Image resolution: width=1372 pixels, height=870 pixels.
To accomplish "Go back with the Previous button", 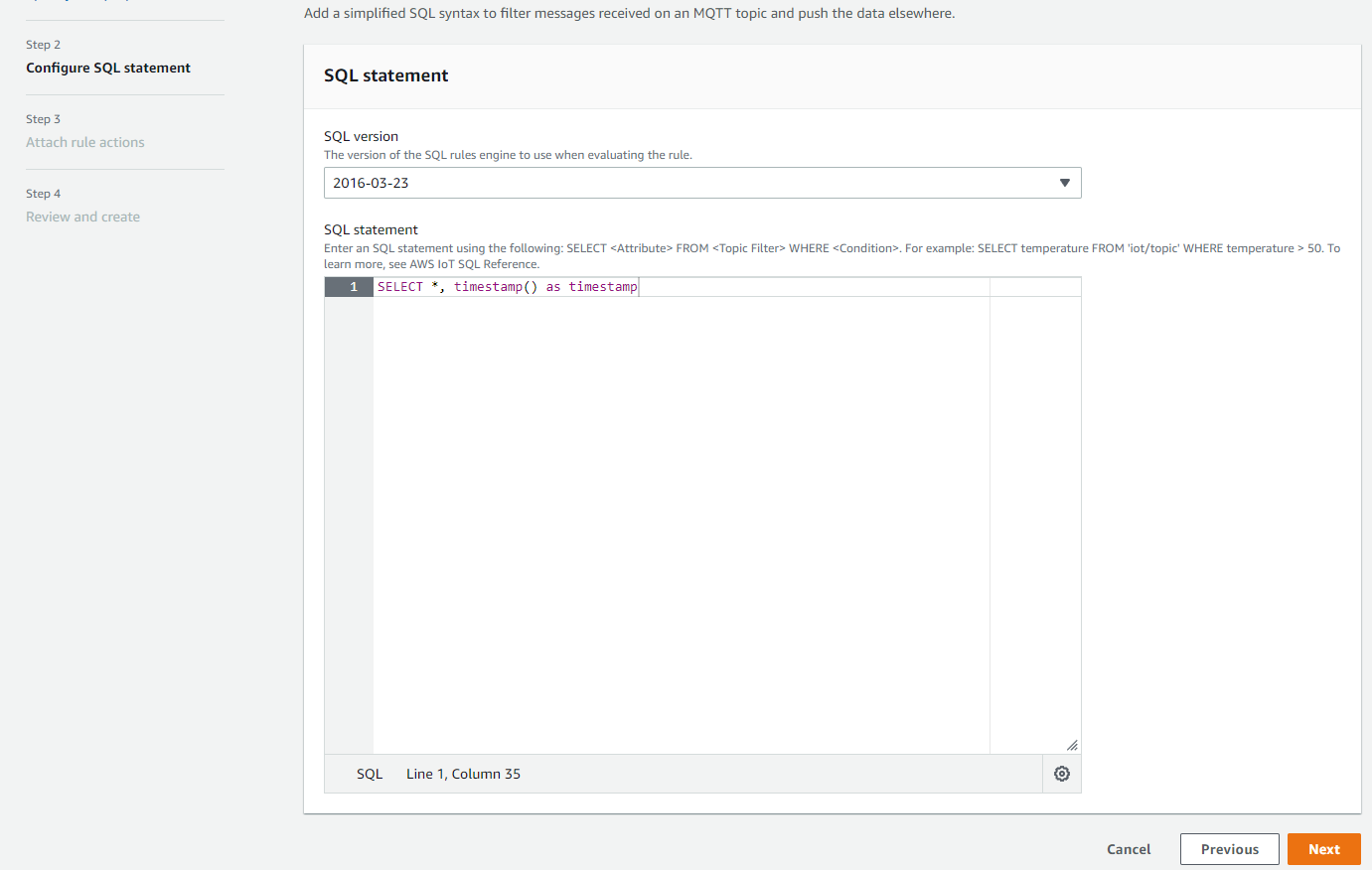I will [1230, 849].
